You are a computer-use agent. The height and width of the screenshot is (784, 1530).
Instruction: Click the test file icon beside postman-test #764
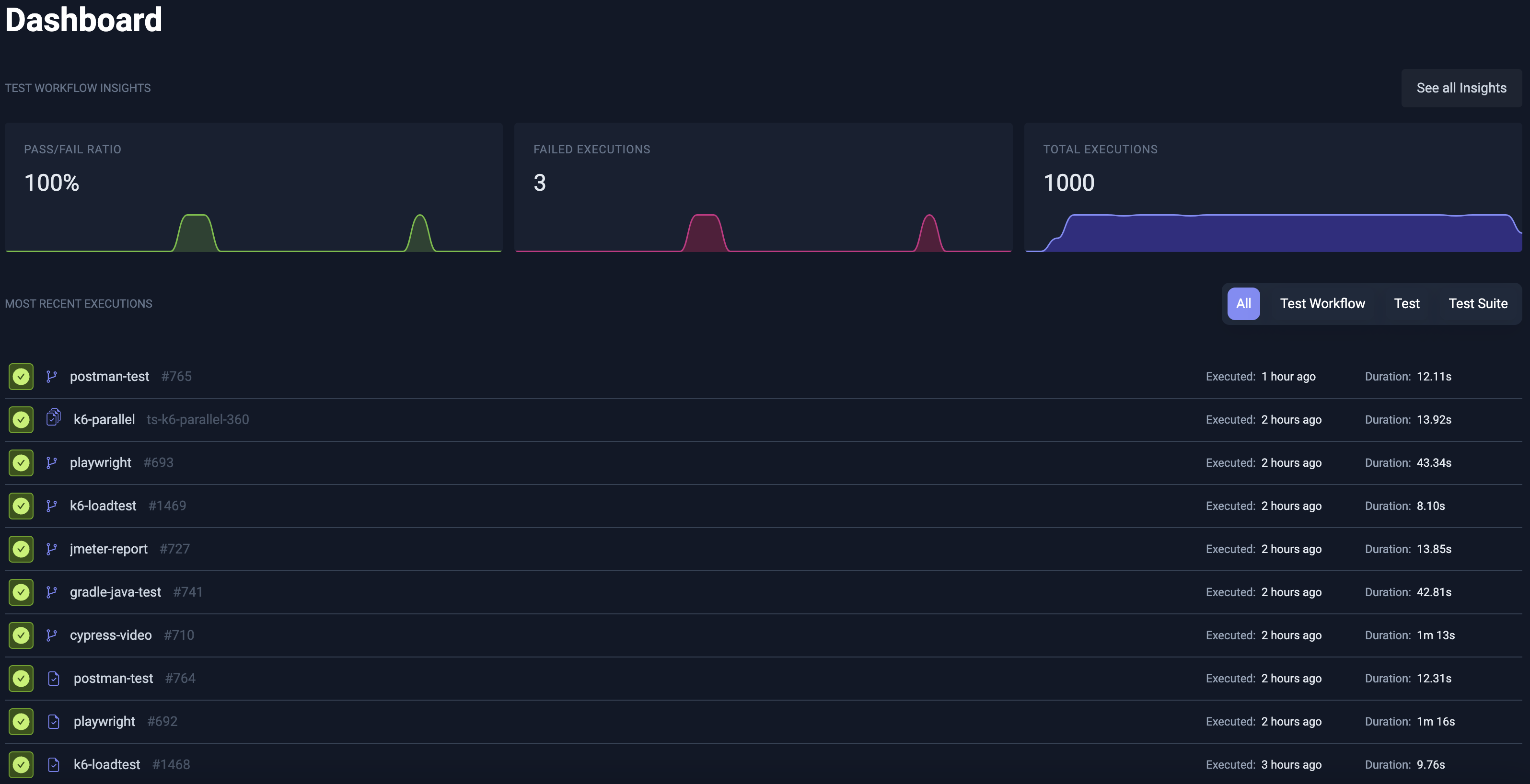(x=54, y=678)
